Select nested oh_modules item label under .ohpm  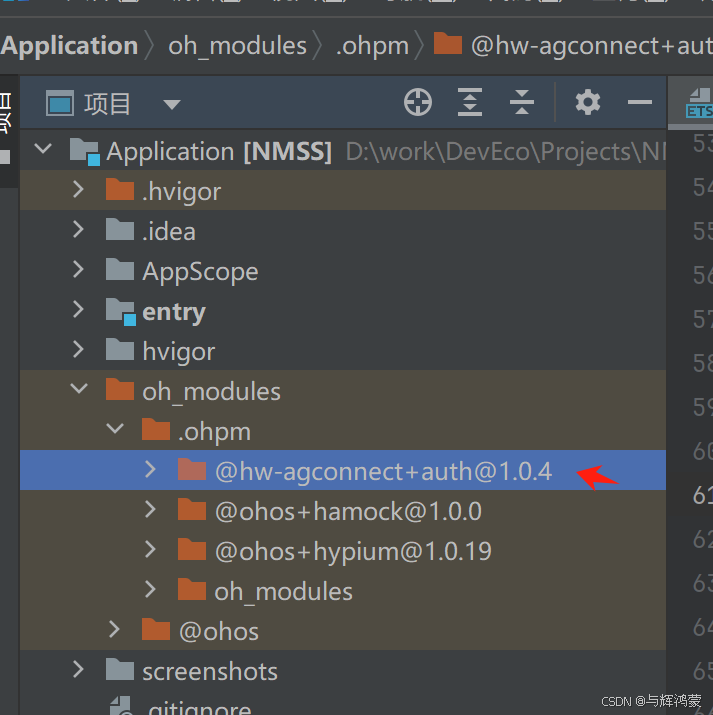(x=284, y=591)
